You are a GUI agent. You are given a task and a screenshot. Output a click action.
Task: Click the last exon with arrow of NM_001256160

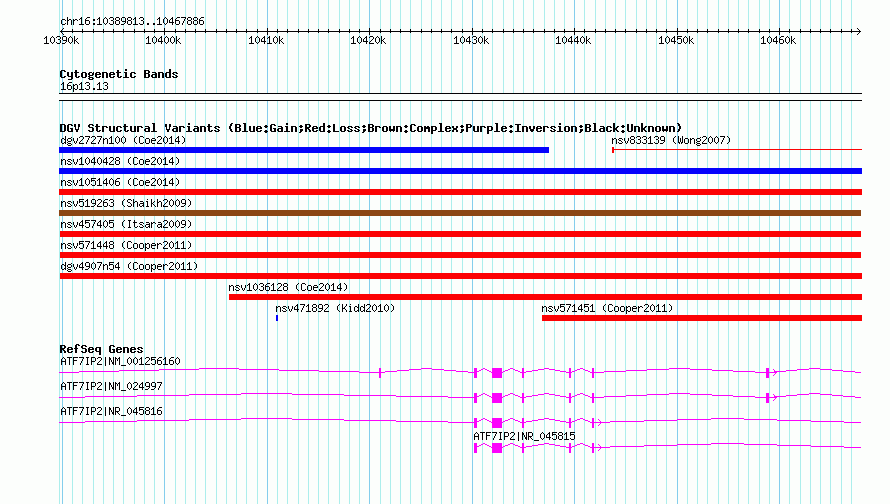click(771, 372)
